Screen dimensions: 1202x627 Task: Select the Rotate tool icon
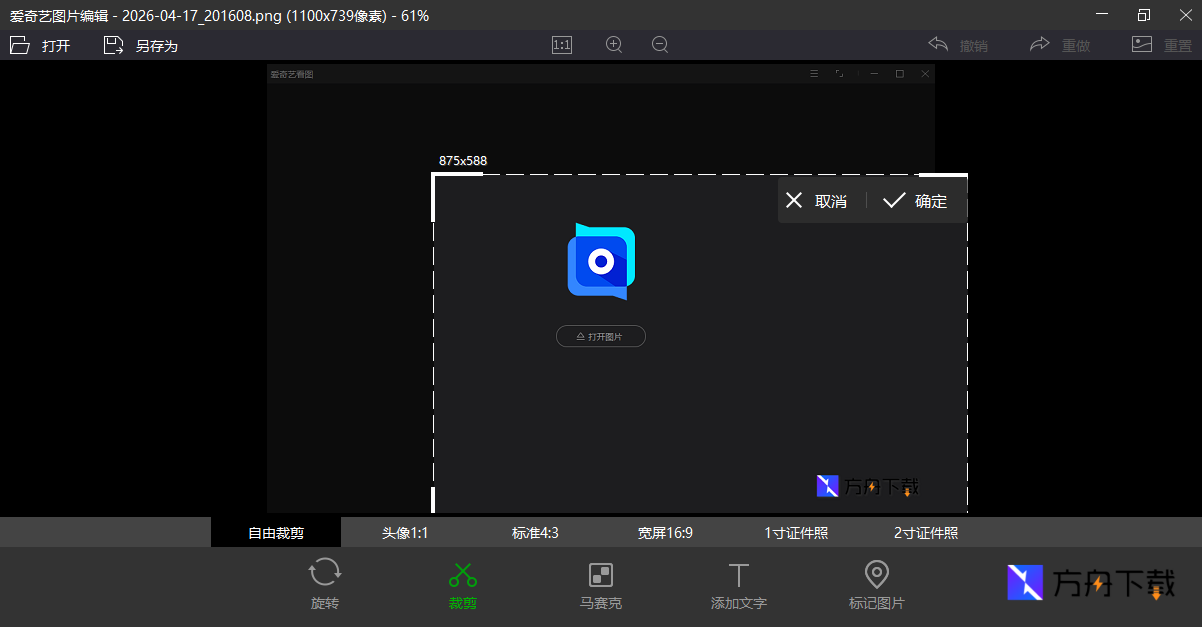[x=324, y=574]
